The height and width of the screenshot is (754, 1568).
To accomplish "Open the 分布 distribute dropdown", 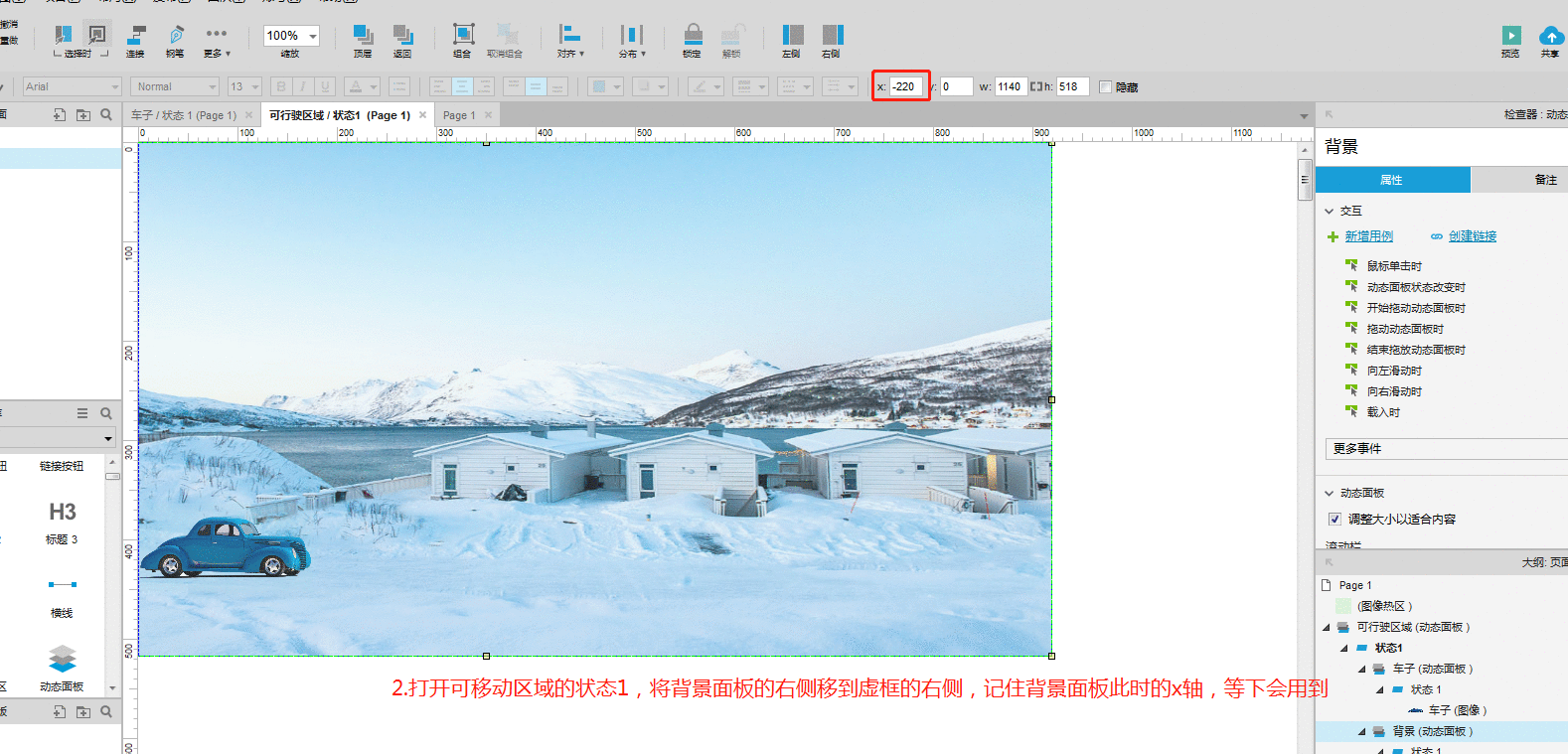I will 632,41.
